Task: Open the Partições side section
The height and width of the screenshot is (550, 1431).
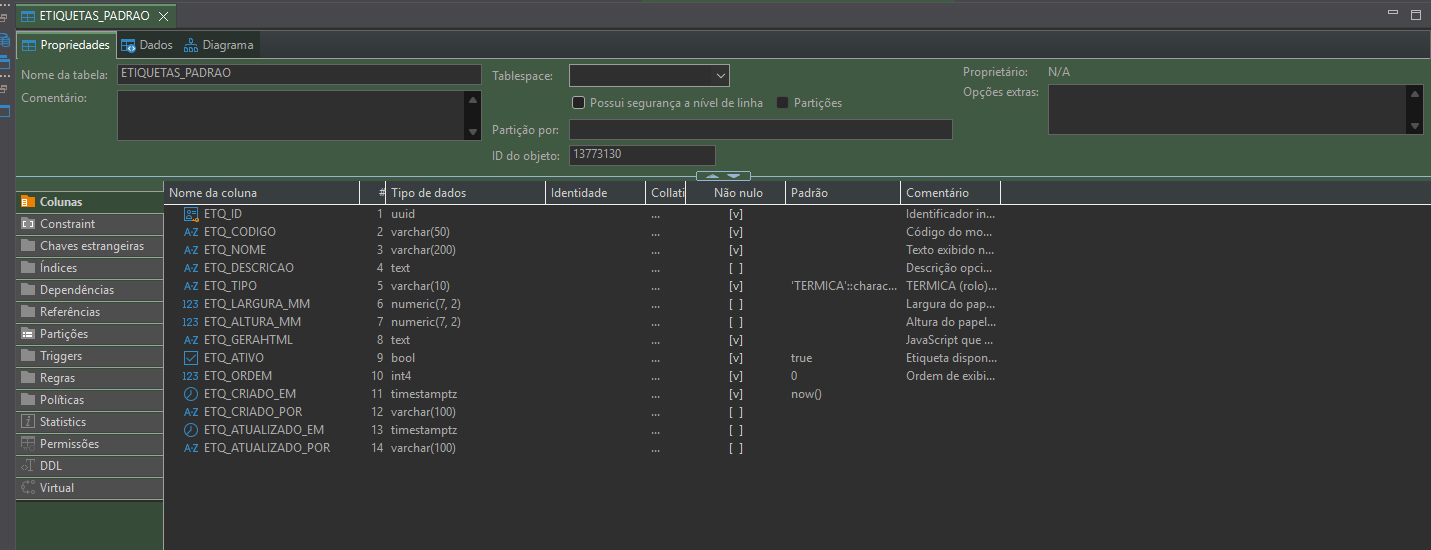Action: pos(90,334)
